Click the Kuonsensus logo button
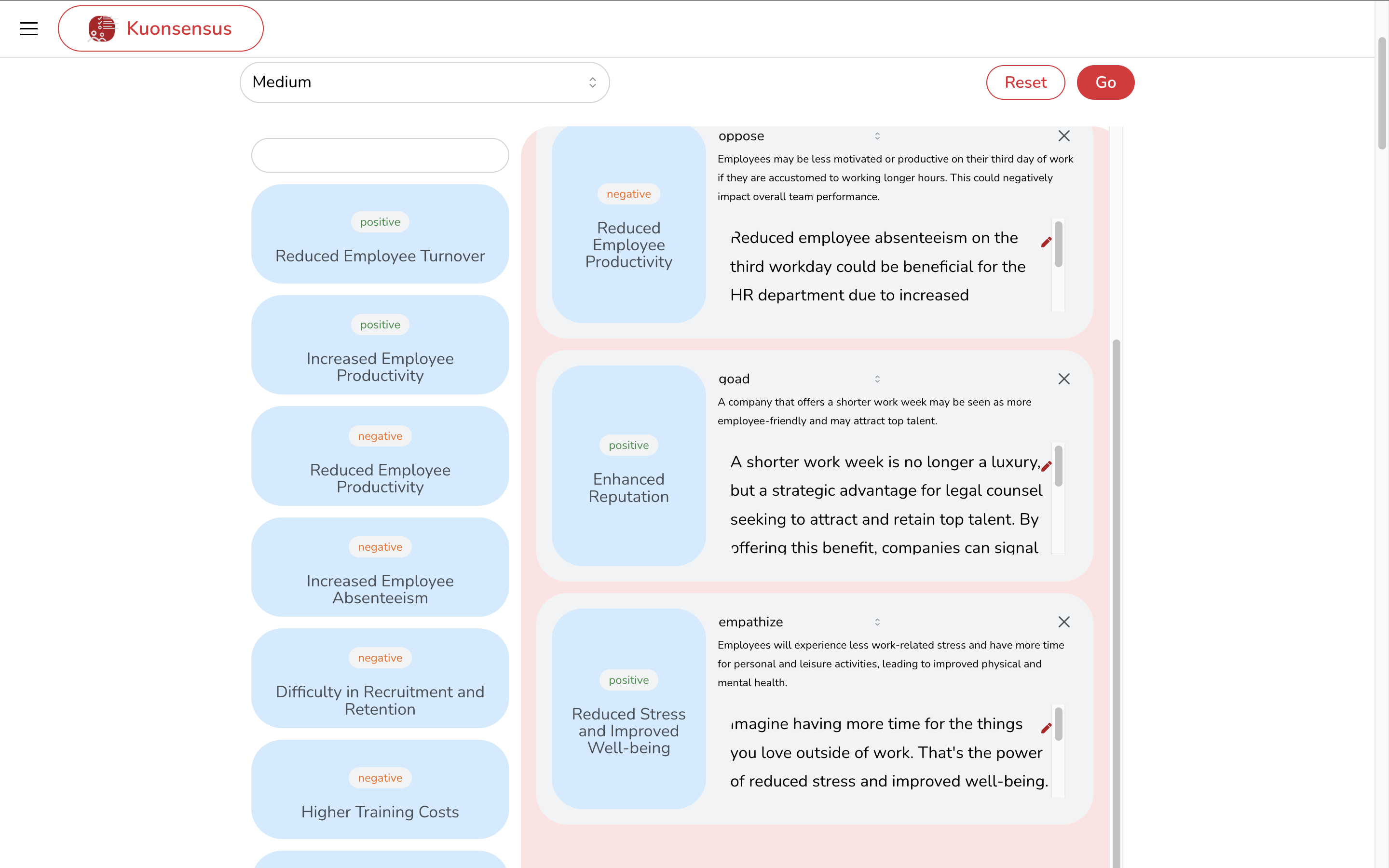 click(x=161, y=29)
